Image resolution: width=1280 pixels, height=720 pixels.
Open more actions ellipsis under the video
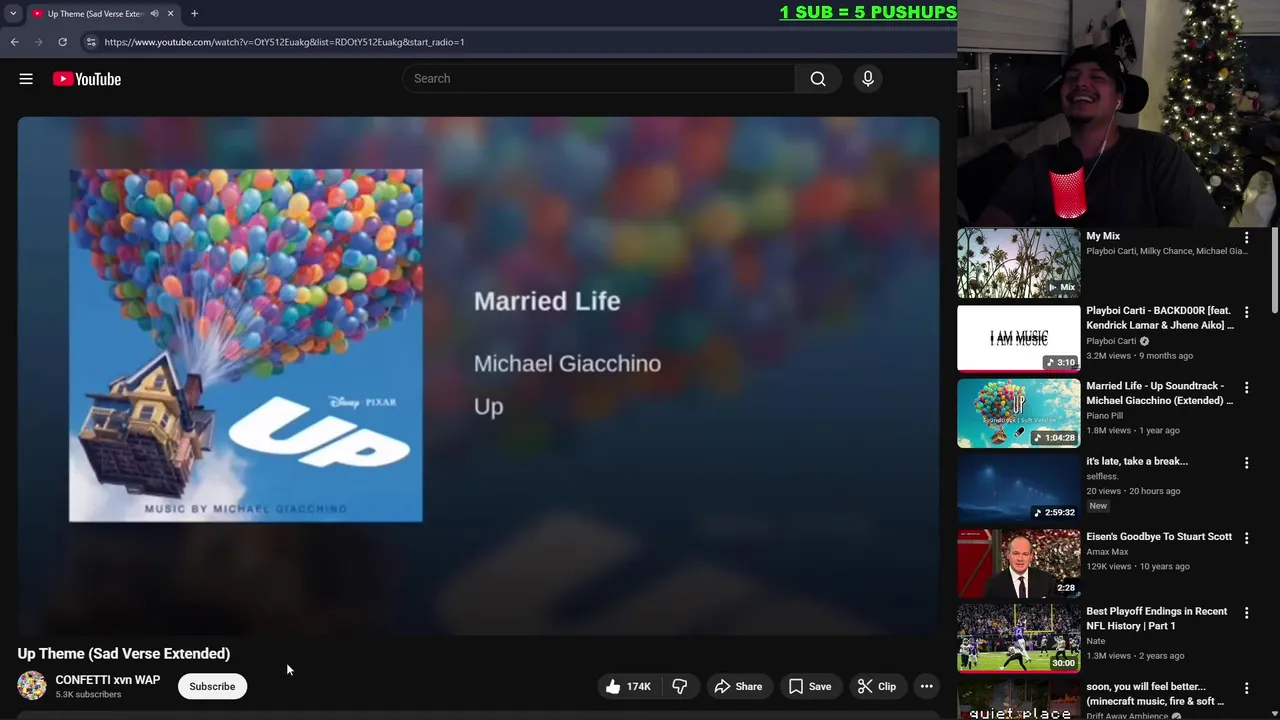[x=927, y=686]
